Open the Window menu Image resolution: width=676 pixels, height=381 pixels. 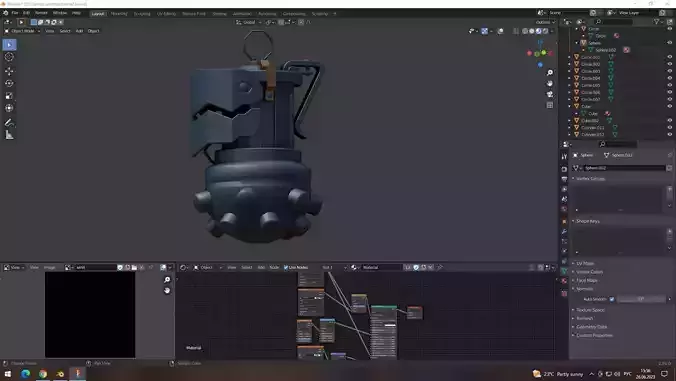click(x=60, y=13)
